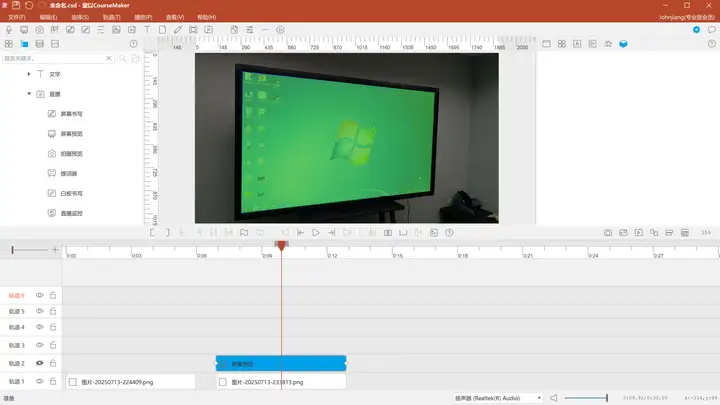The height and width of the screenshot is (405, 720).
Task: Select the text T tool in toolbar
Action: click(147, 30)
